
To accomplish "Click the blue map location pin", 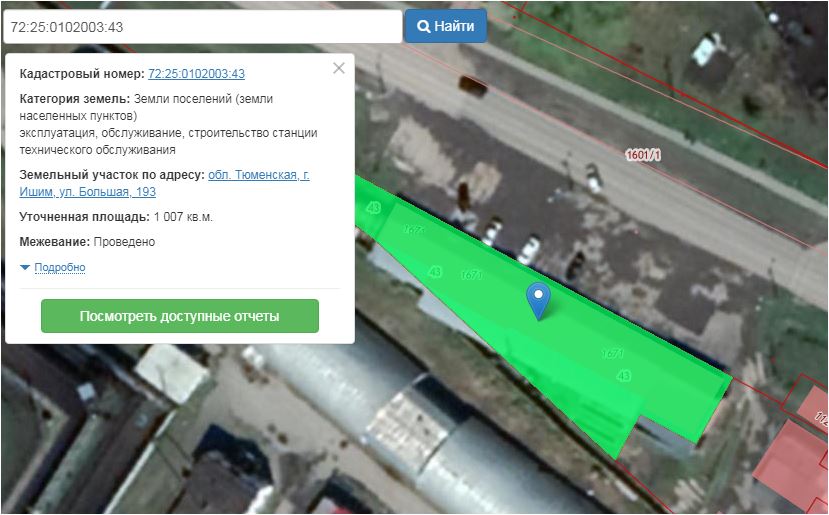I will pyautogui.click(x=538, y=300).
